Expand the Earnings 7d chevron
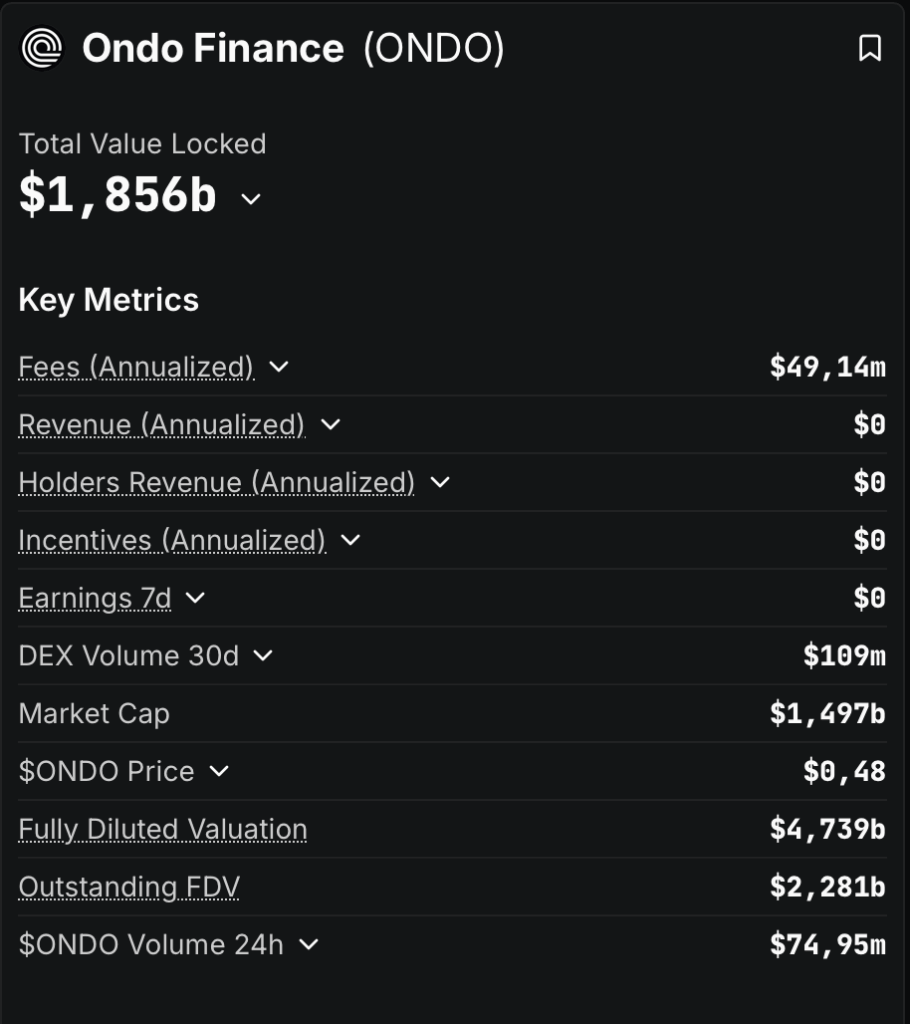The image size is (910, 1024). tap(195, 598)
